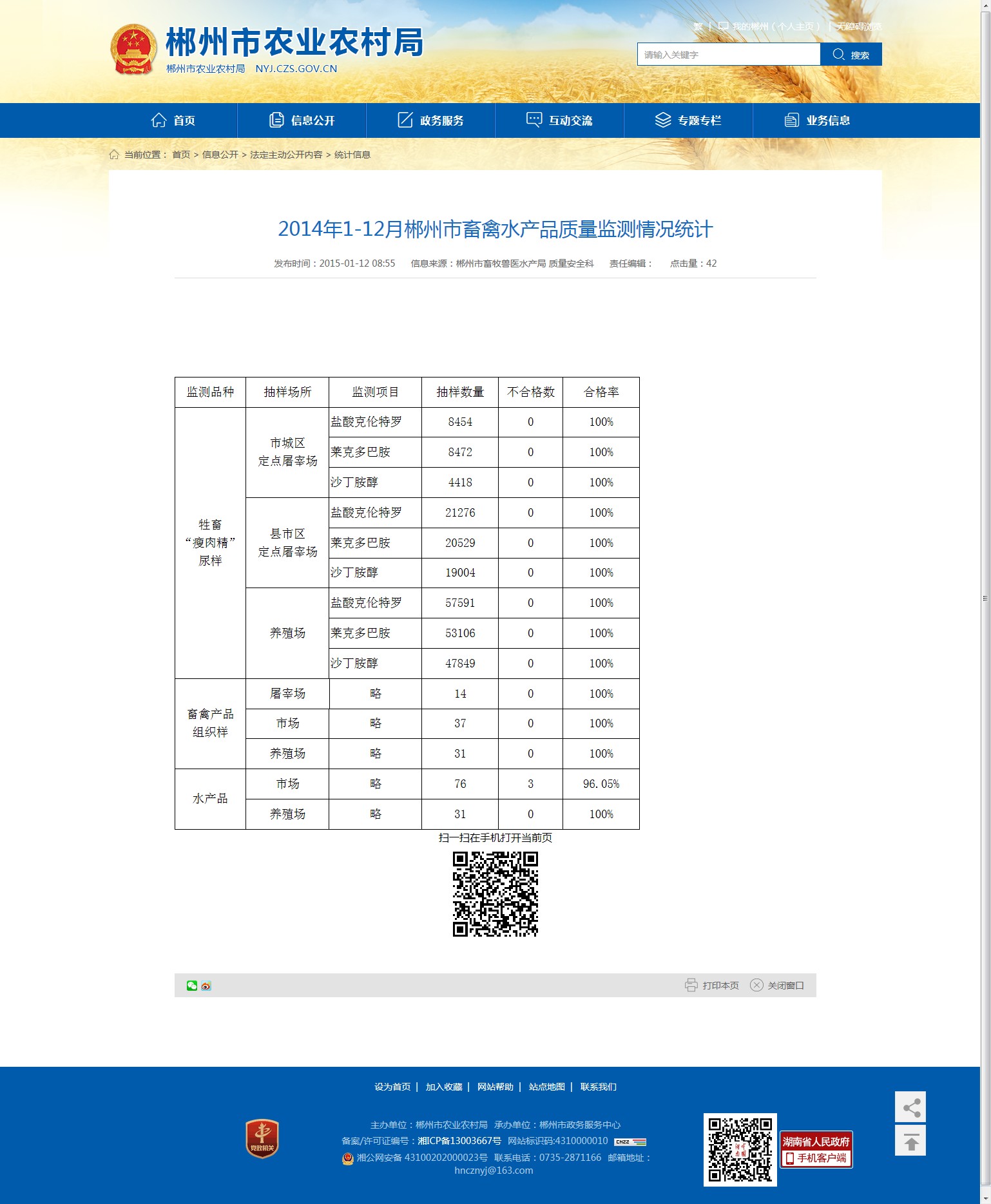Image resolution: width=991 pixels, height=1204 pixels.
Task: Open the 湘ICP备13003667号 record link
Action: (459, 1141)
